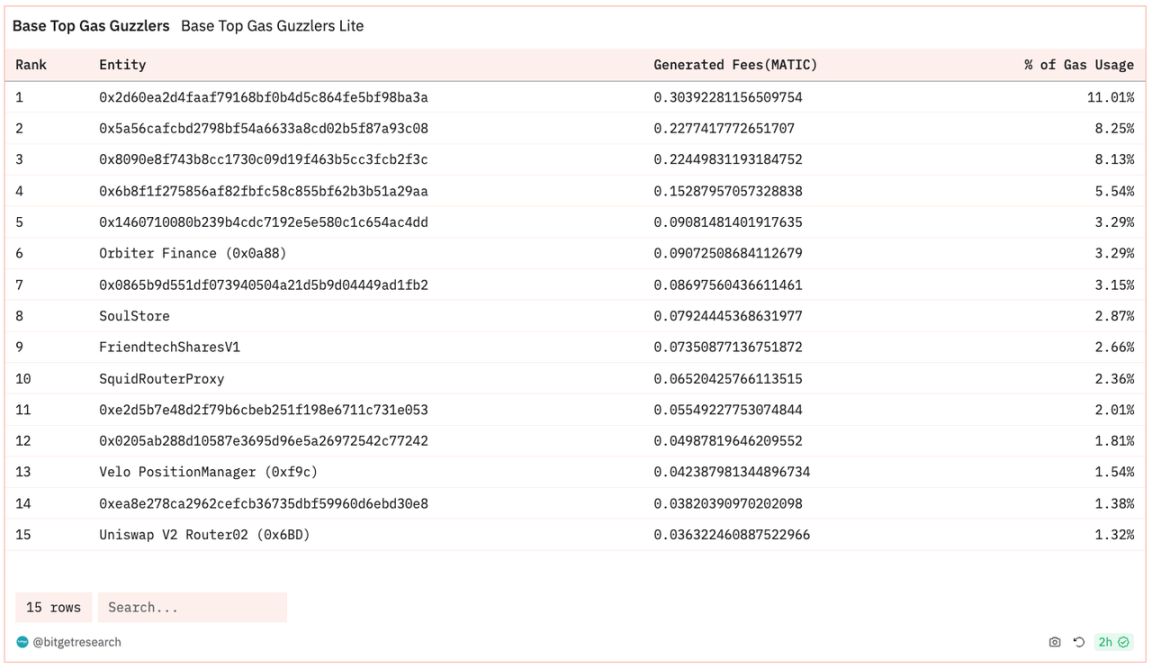Click the bitgetresearch avatar icon

[x=22, y=642]
